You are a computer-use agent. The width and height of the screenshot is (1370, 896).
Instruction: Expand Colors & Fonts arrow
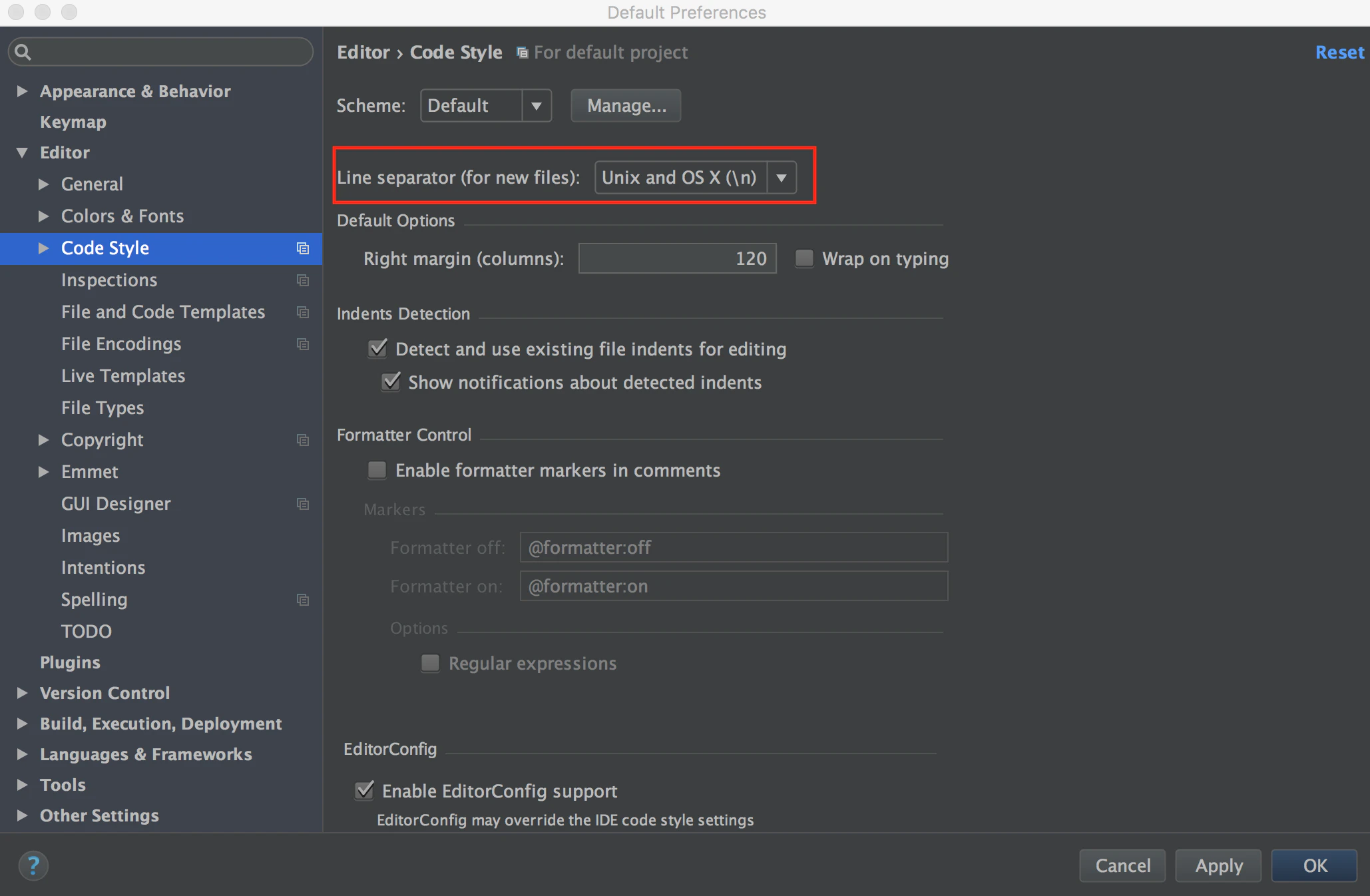pos(43,216)
